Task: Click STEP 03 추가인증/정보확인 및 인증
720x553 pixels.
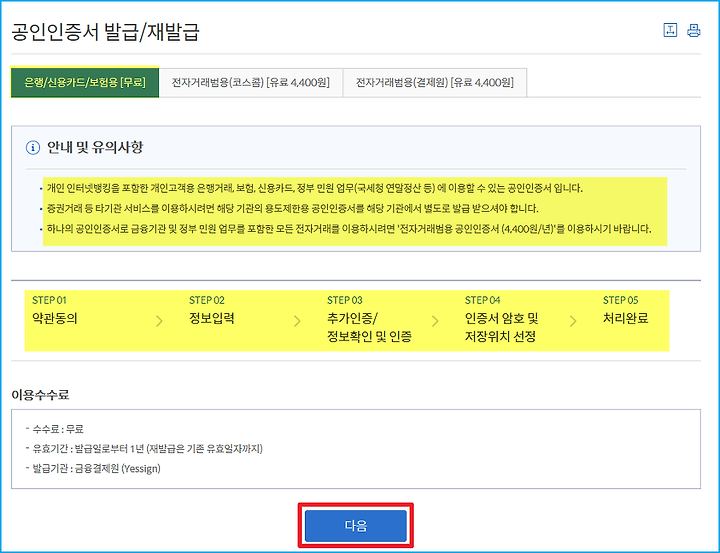Action: pos(369,319)
